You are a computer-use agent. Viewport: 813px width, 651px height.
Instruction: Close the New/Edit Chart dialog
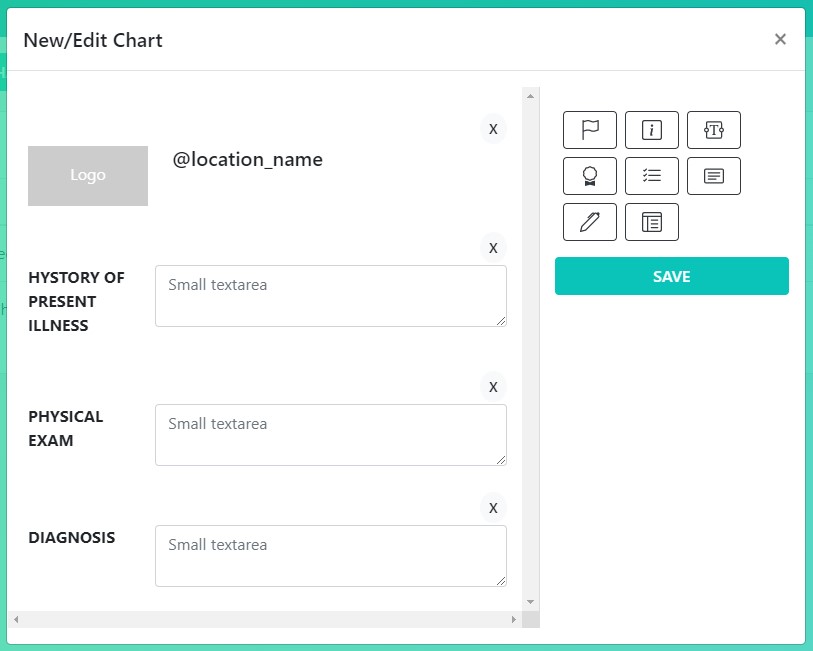[780, 40]
